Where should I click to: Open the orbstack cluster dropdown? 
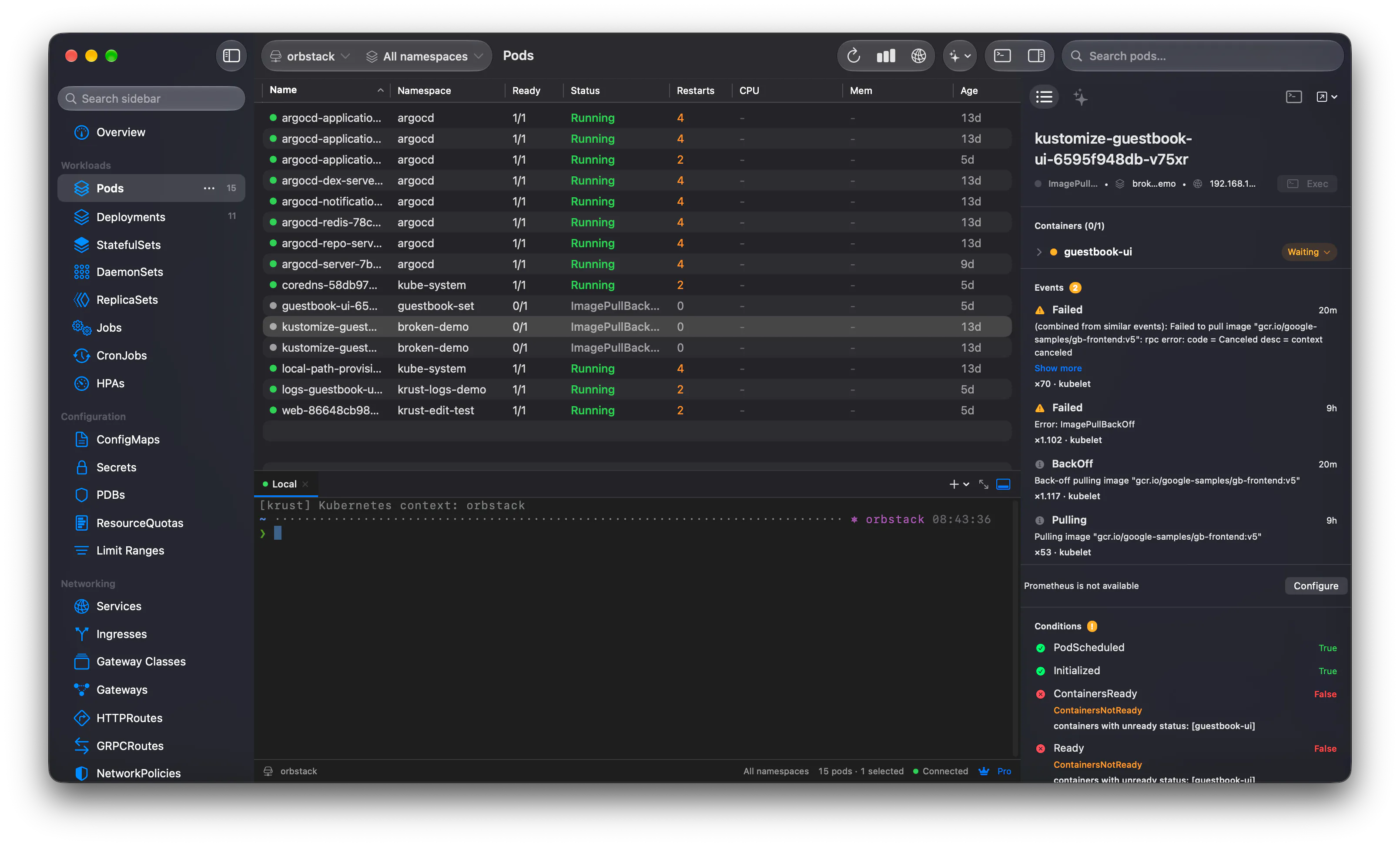(x=310, y=56)
